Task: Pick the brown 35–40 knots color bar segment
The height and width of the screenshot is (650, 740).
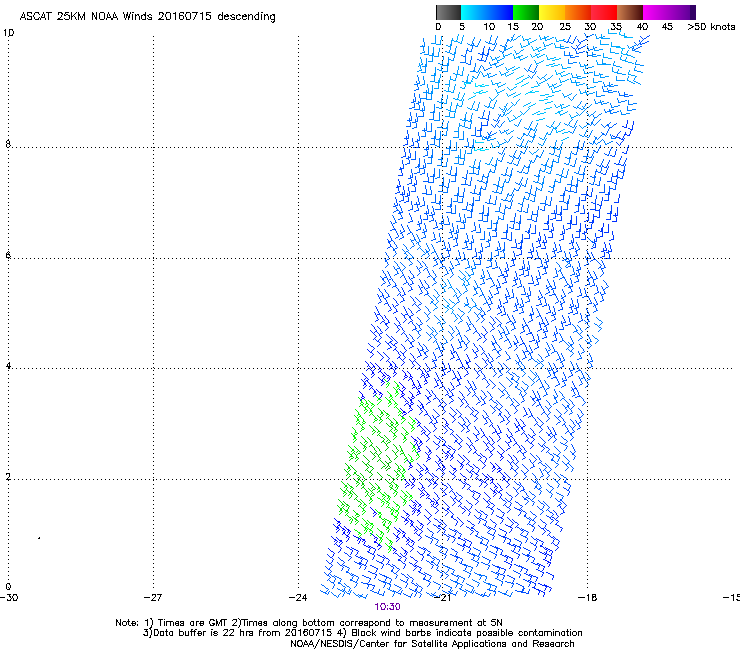Action: tap(630, 12)
